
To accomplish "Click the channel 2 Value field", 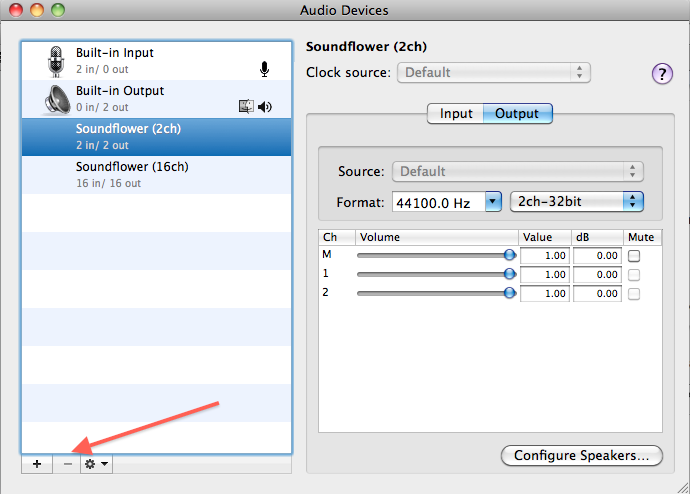I will tap(545, 293).
